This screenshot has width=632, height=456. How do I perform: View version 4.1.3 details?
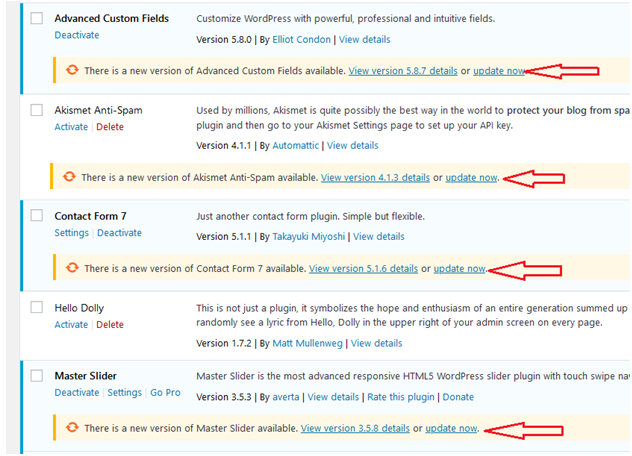[376, 177]
